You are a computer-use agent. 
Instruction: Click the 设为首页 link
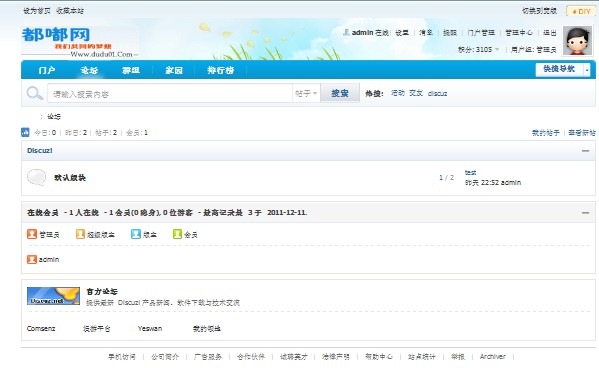click(x=37, y=11)
